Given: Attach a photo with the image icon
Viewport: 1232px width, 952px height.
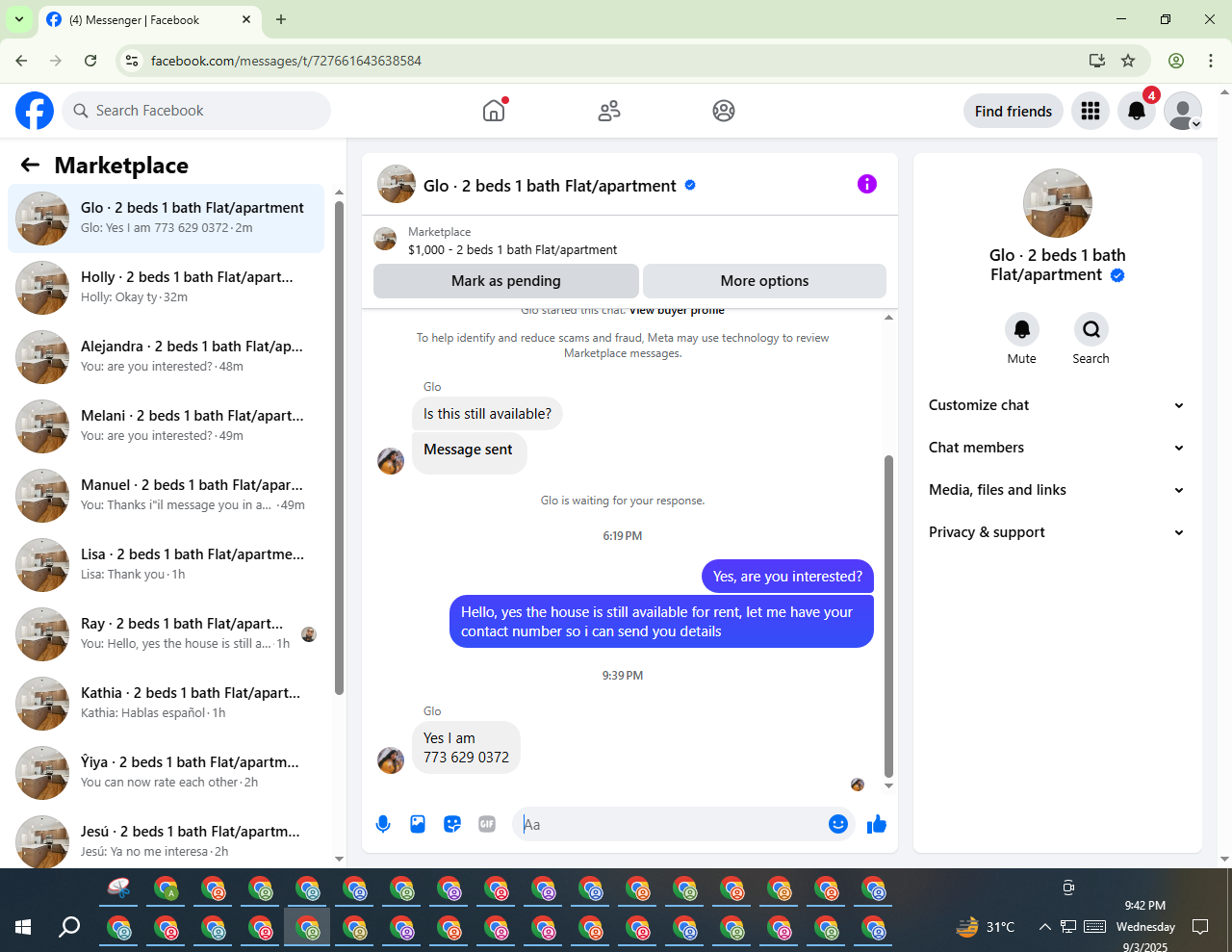Looking at the screenshot, I should pyautogui.click(x=418, y=824).
